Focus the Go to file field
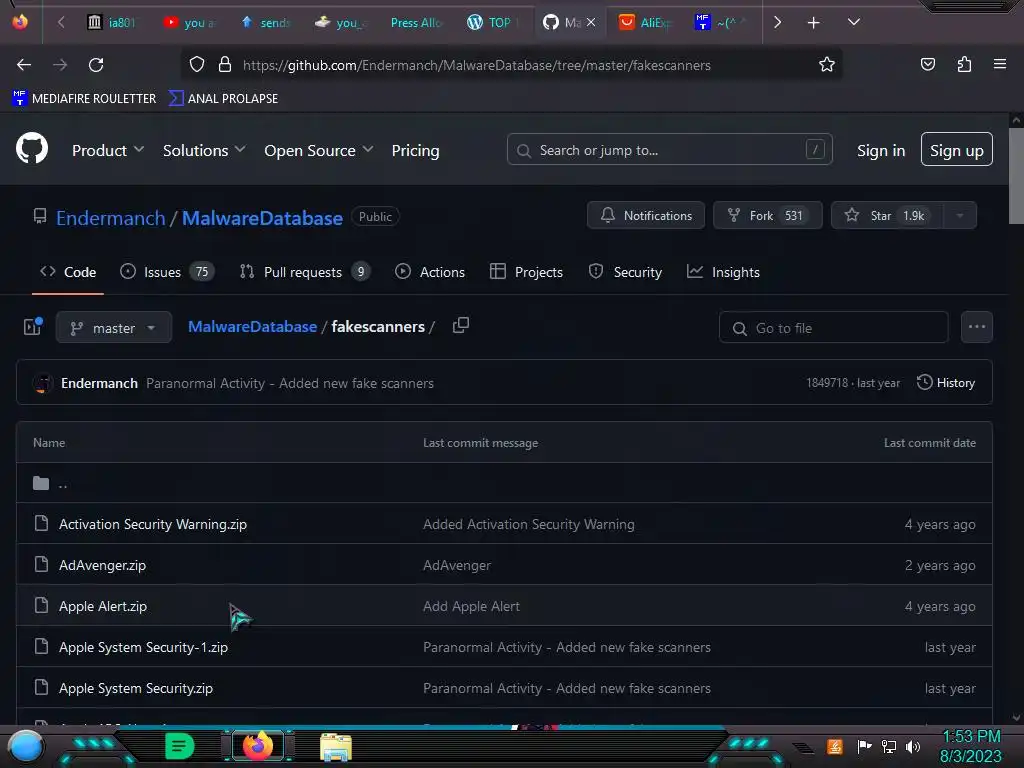Screen dimensions: 1024x768 coord(833,327)
